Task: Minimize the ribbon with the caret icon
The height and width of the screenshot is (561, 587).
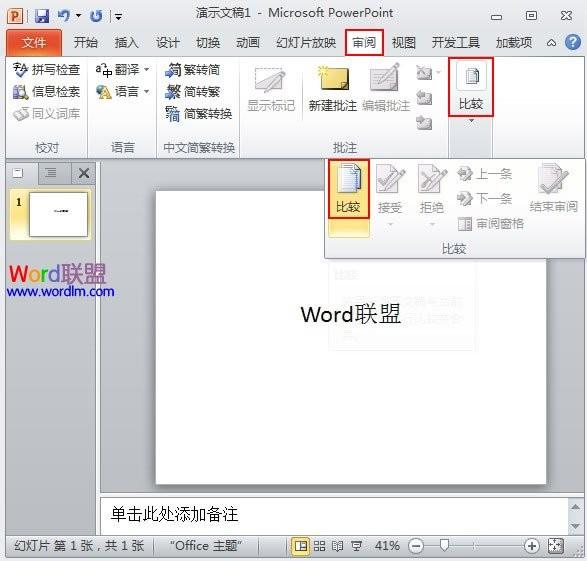Action: (551, 43)
